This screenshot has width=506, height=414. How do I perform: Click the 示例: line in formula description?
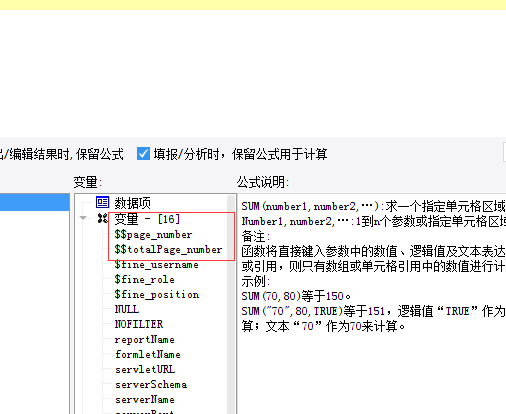(256, 281)
